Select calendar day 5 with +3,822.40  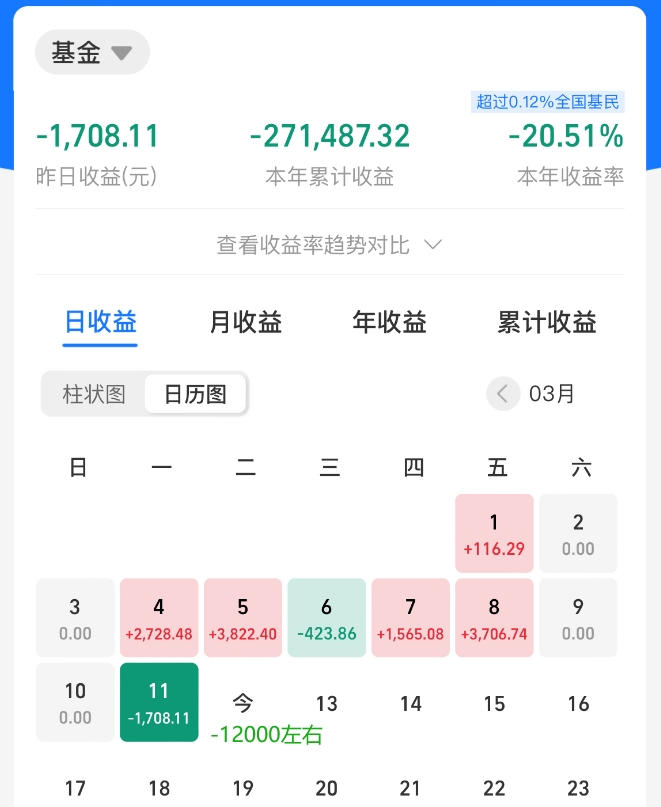[x=243, y=618]
